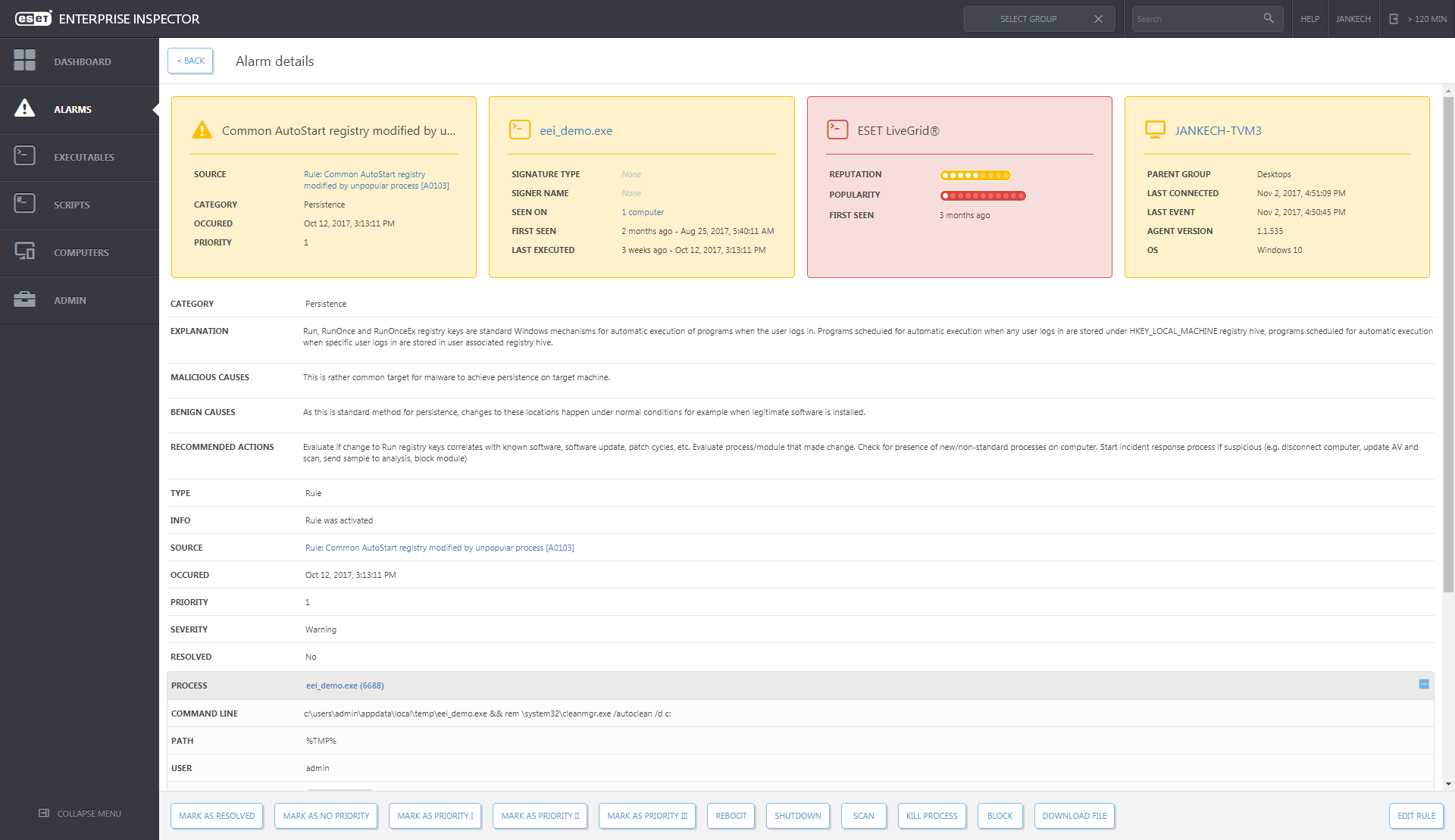Open the Computers section
The width and height of the screenshot is (1455, 840).
click(80, 252)
